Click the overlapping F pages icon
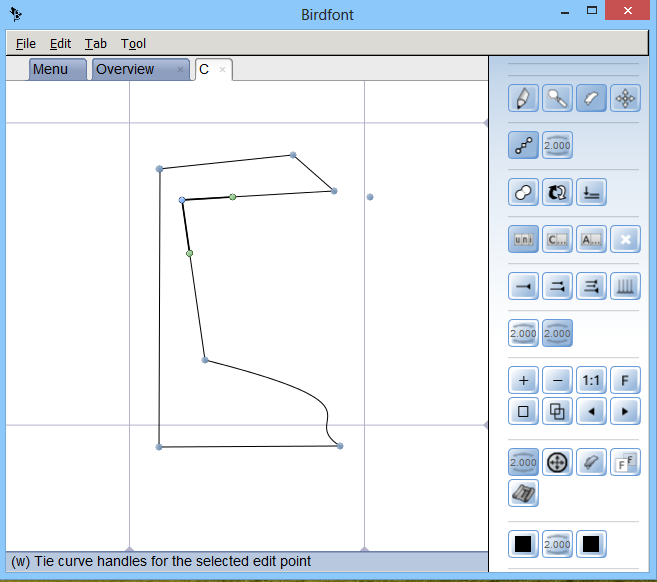The width and height of the screenshot is (657, 582). tap(625, 462)
